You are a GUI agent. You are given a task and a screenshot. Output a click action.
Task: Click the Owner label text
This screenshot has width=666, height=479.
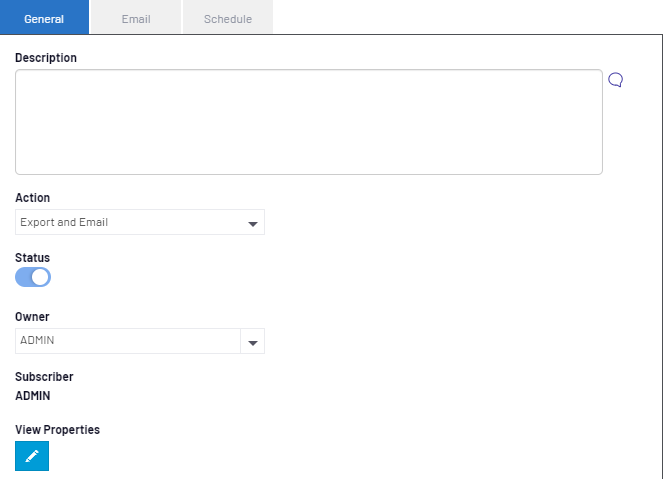point(32,317)
